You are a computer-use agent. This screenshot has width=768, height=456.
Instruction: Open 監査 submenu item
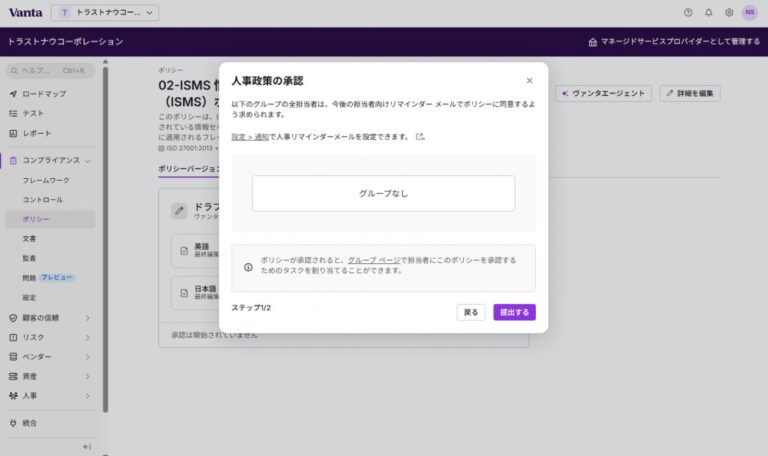(29, 258)
